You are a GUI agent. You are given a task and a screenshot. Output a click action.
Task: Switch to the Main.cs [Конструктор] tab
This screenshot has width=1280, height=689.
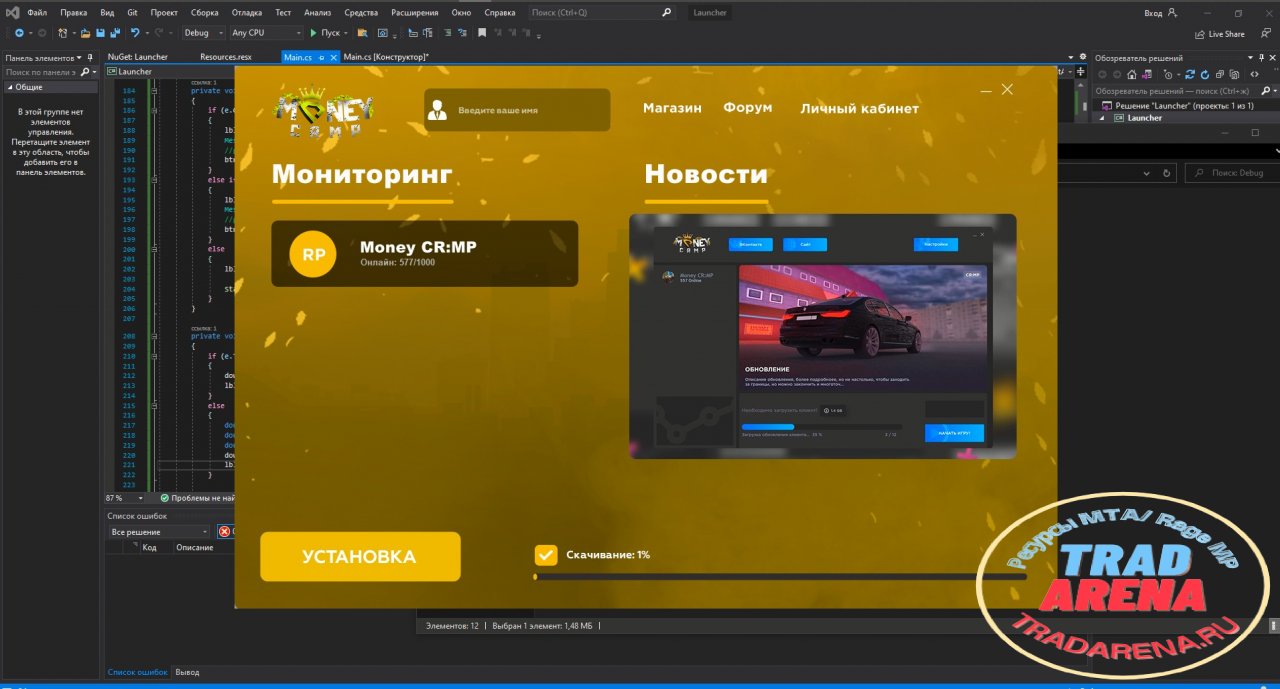click(x=386, y=57)
